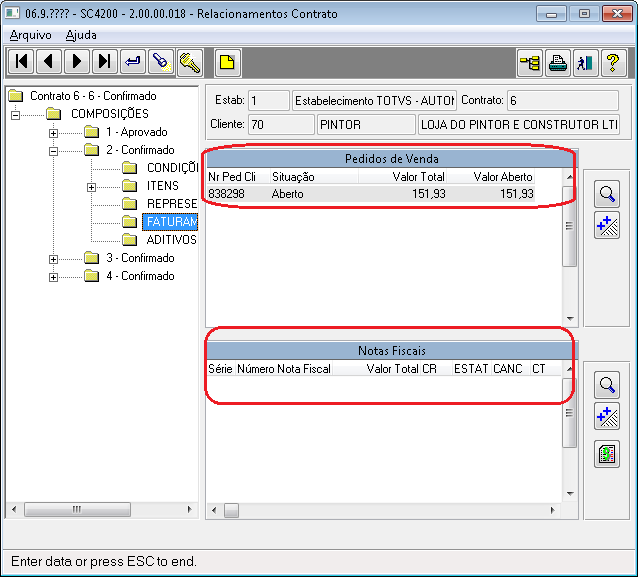Click the Situação column header
638x577 pixels.
click(314, 177)
